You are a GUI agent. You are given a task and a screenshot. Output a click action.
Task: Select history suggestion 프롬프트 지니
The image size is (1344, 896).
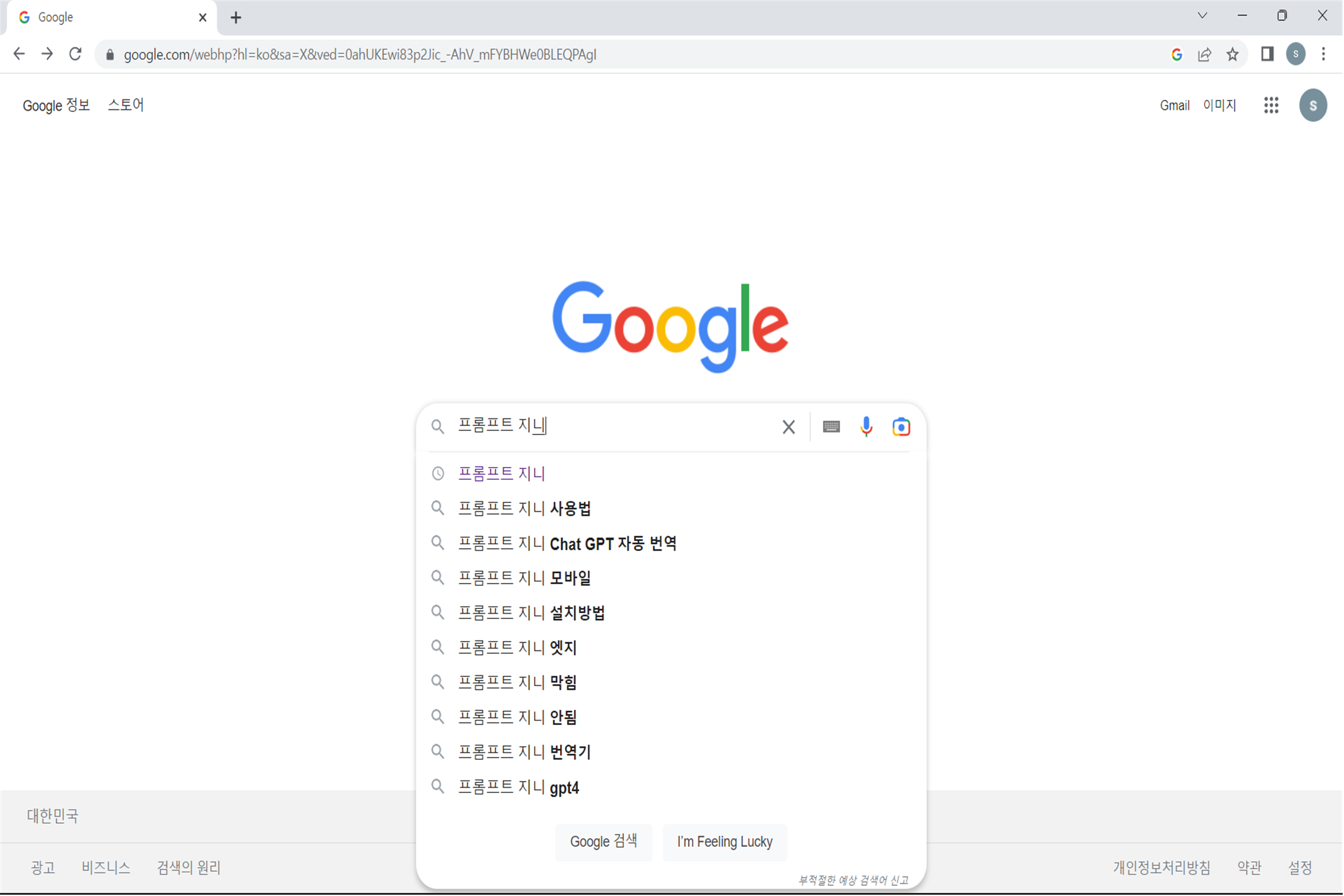point(670,473)
